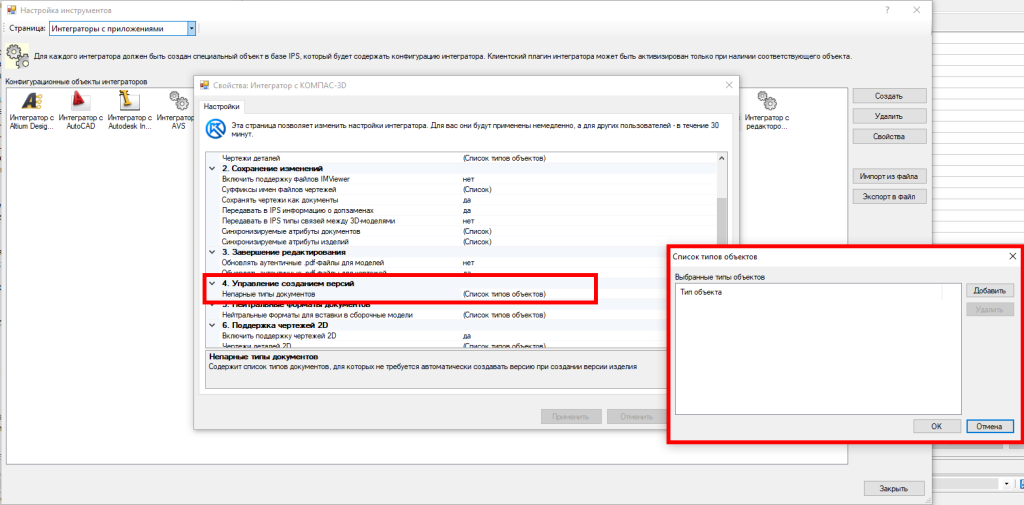The image size is (1024, 505).
Task: Open the Страница dropdown list
Action: pyautogui.click(x=192, y=29)
